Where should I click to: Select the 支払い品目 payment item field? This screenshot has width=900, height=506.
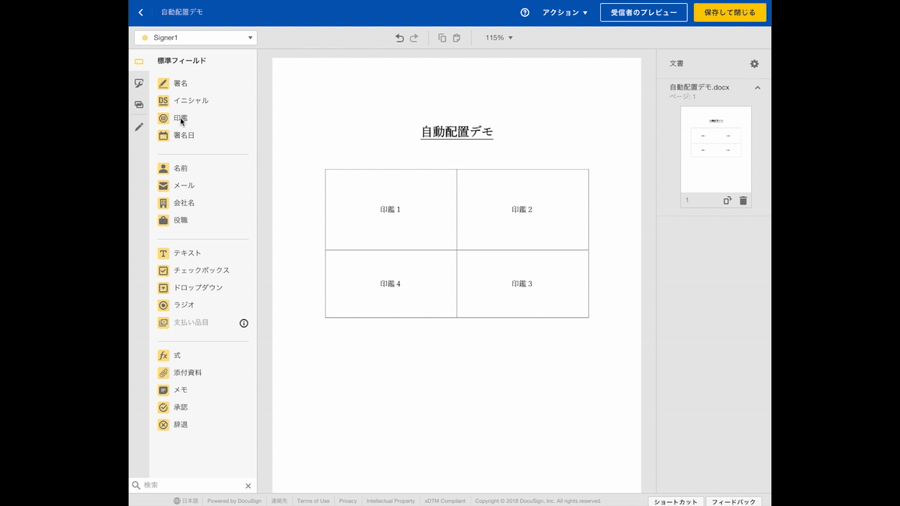(184, 322)
